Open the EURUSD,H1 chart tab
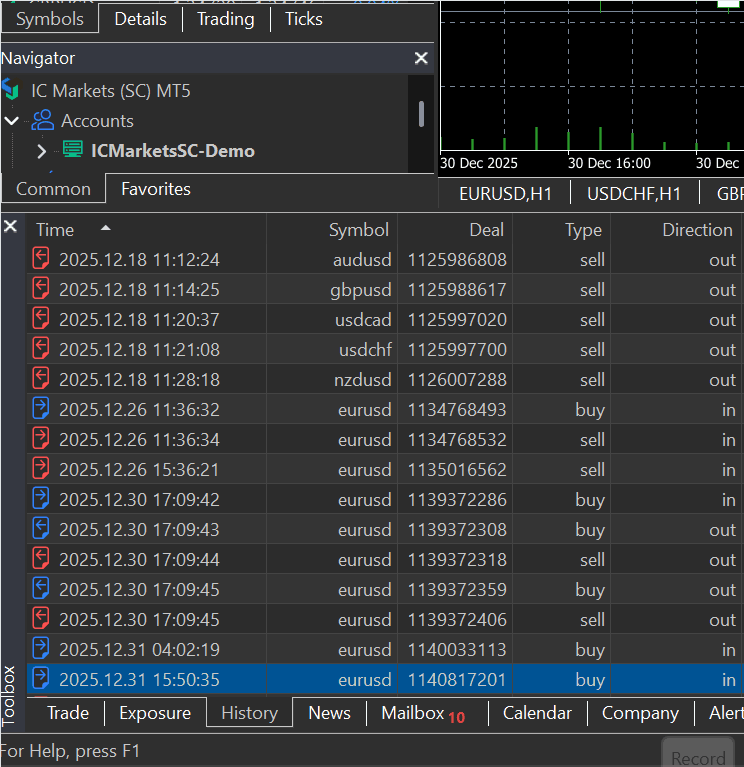 pyautogui.click(x=505, y=194)
